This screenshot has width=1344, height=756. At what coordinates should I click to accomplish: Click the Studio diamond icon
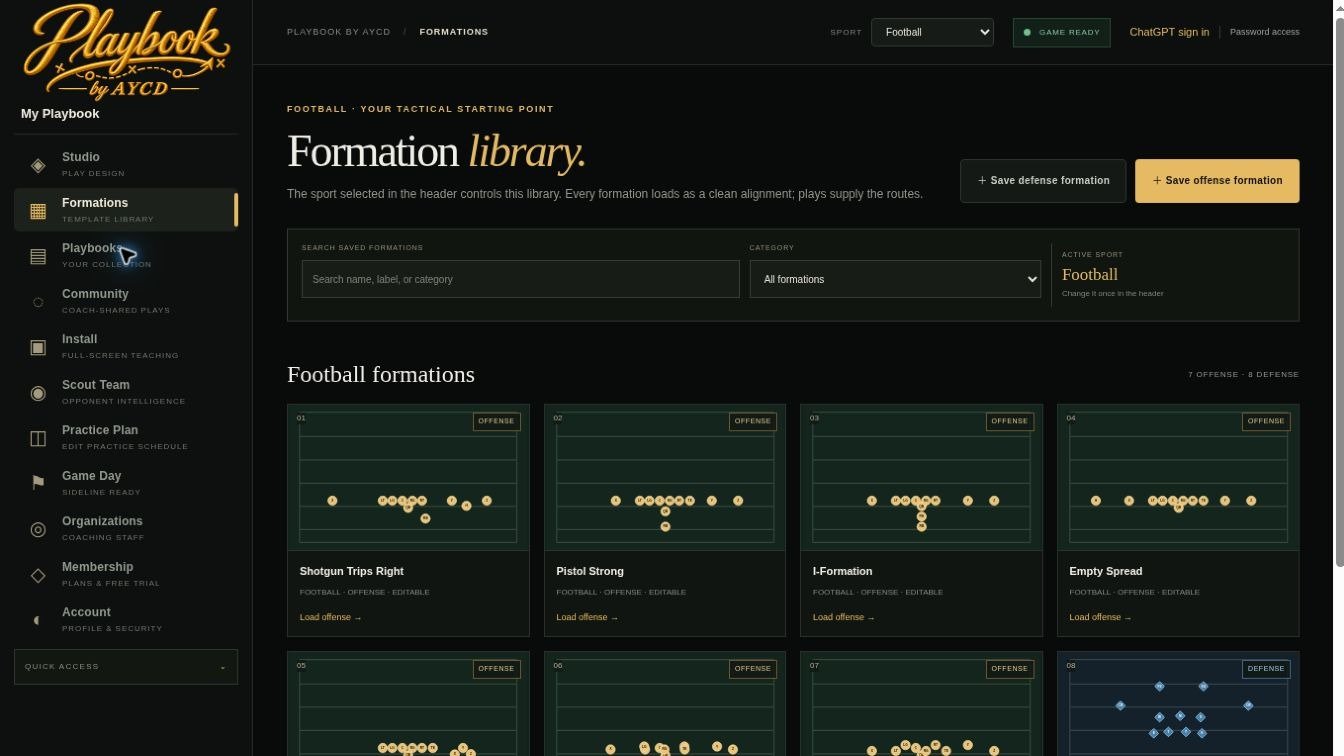38,165
